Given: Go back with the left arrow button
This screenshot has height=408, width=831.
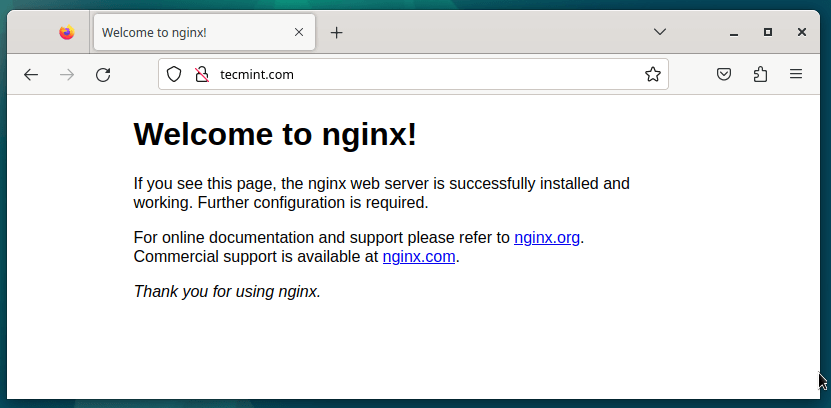Looking at the screenshot, I should [x=31, y=75].
